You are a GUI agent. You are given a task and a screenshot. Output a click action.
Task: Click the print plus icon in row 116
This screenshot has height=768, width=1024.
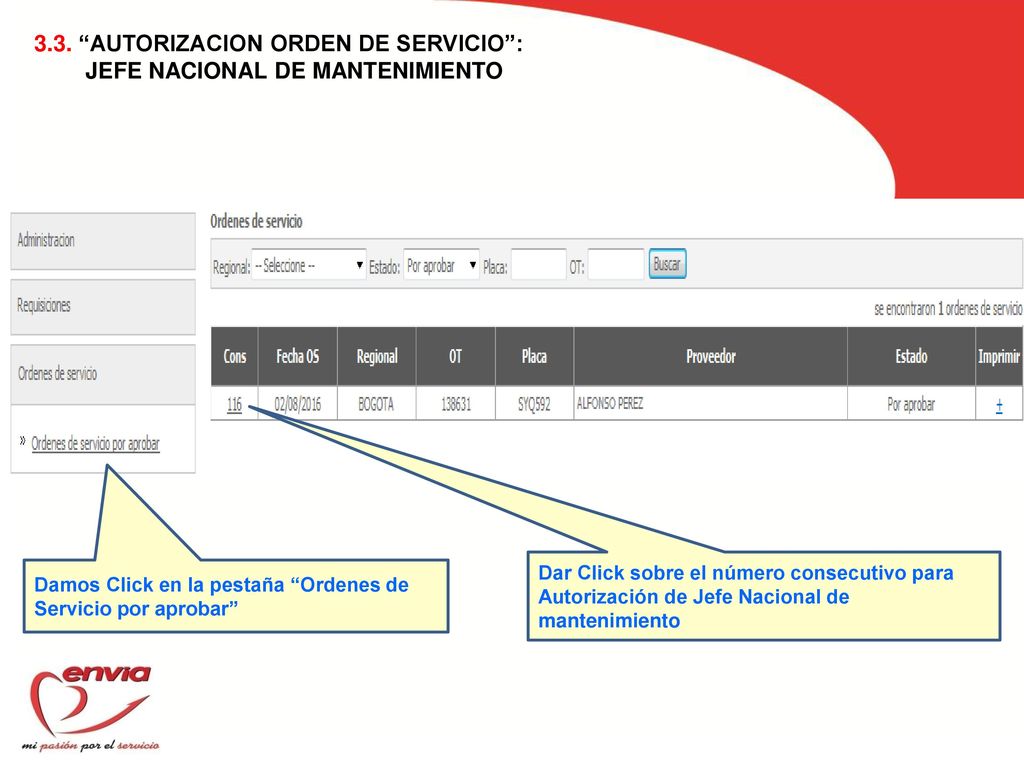coord(999,406)
